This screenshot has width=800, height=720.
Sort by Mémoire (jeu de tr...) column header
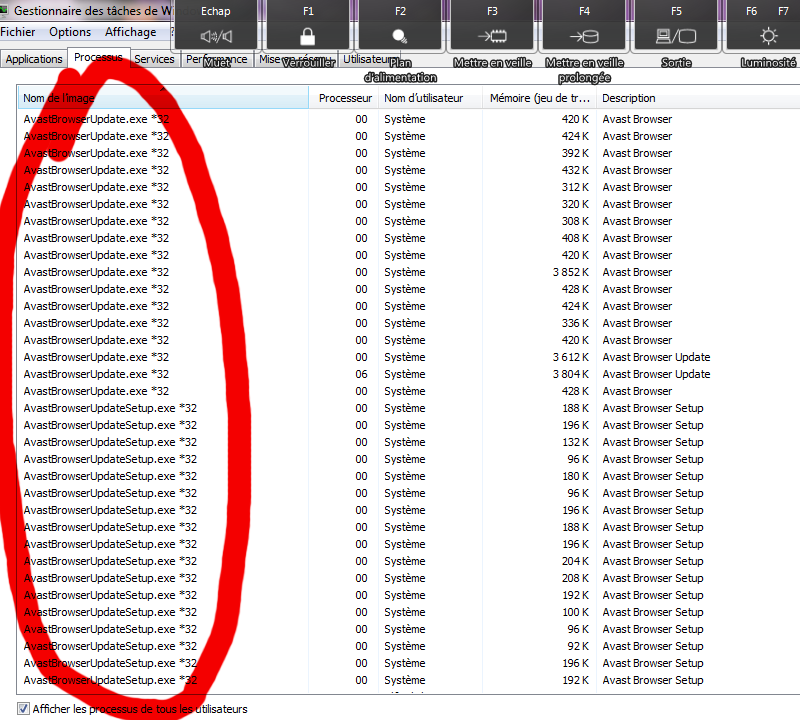pos(540,98)
